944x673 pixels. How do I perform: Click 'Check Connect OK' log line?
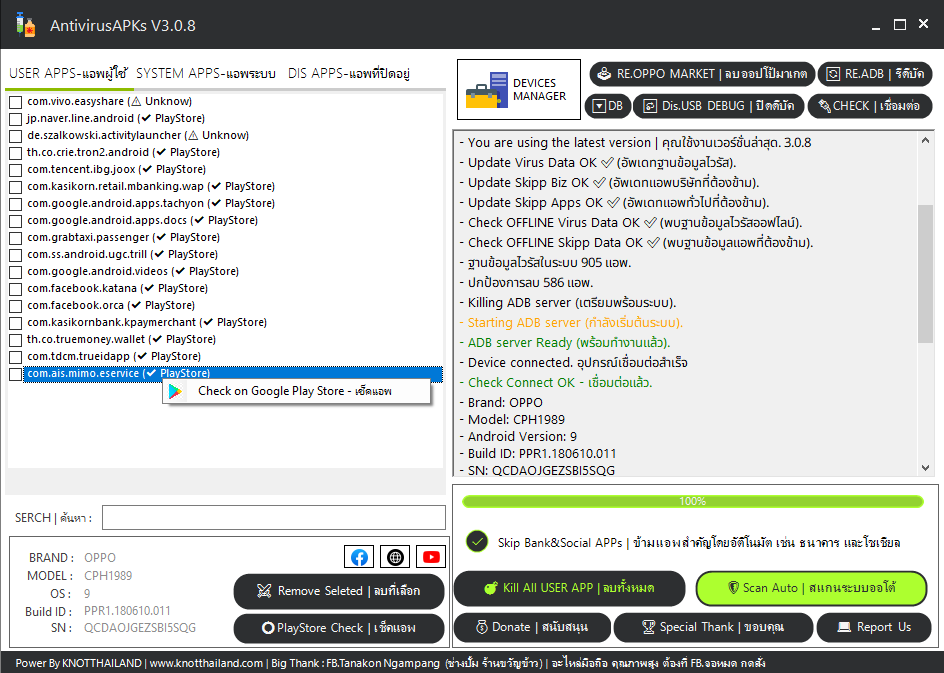tap(556, 383)
